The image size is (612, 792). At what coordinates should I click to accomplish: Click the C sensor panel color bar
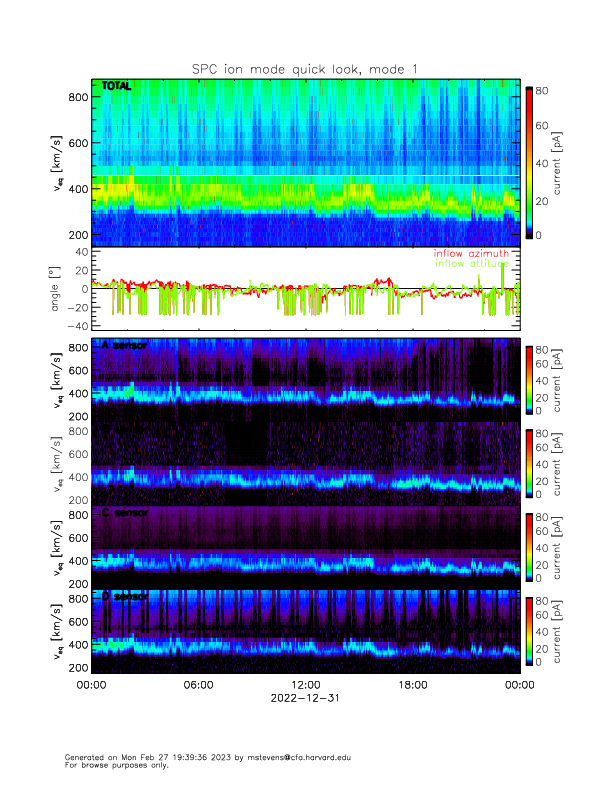[529, 546]
